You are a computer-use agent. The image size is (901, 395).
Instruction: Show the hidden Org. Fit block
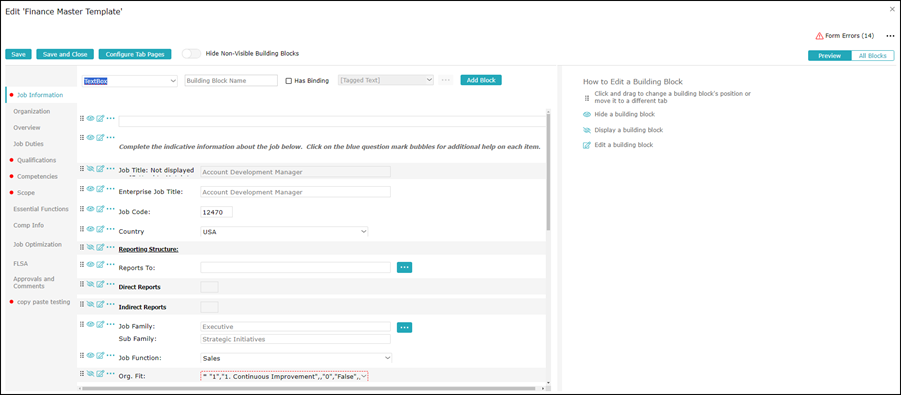point(90,374)
